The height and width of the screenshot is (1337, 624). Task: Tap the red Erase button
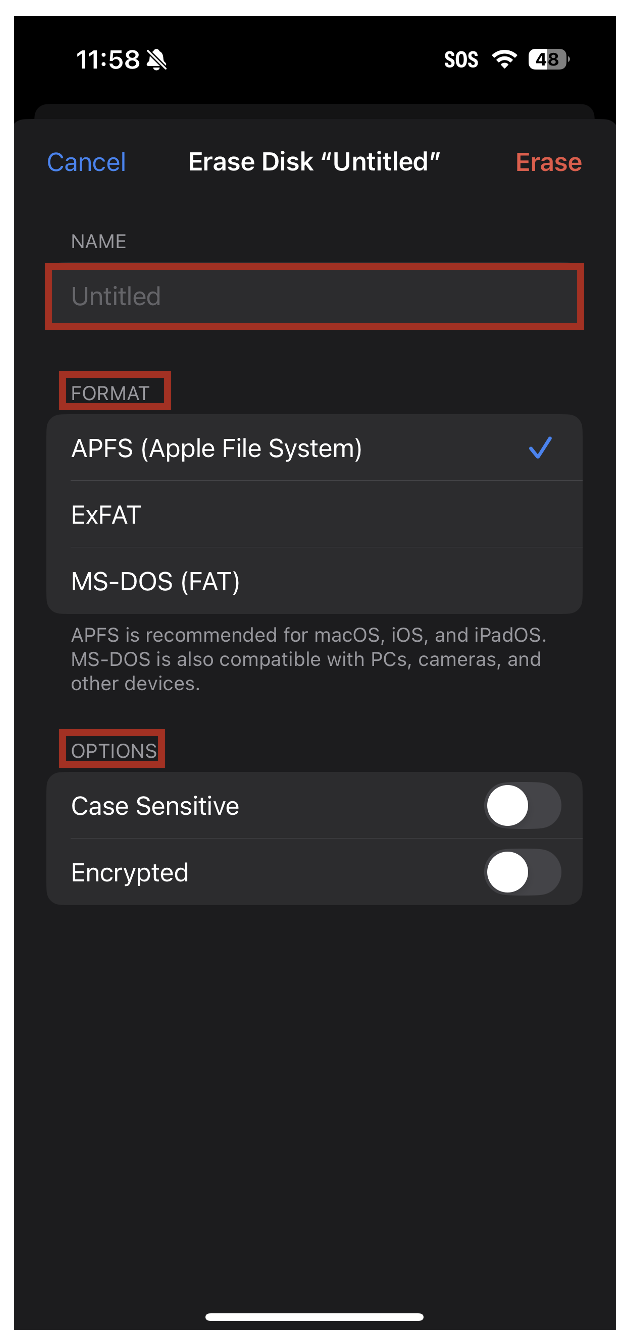(548, 162)
